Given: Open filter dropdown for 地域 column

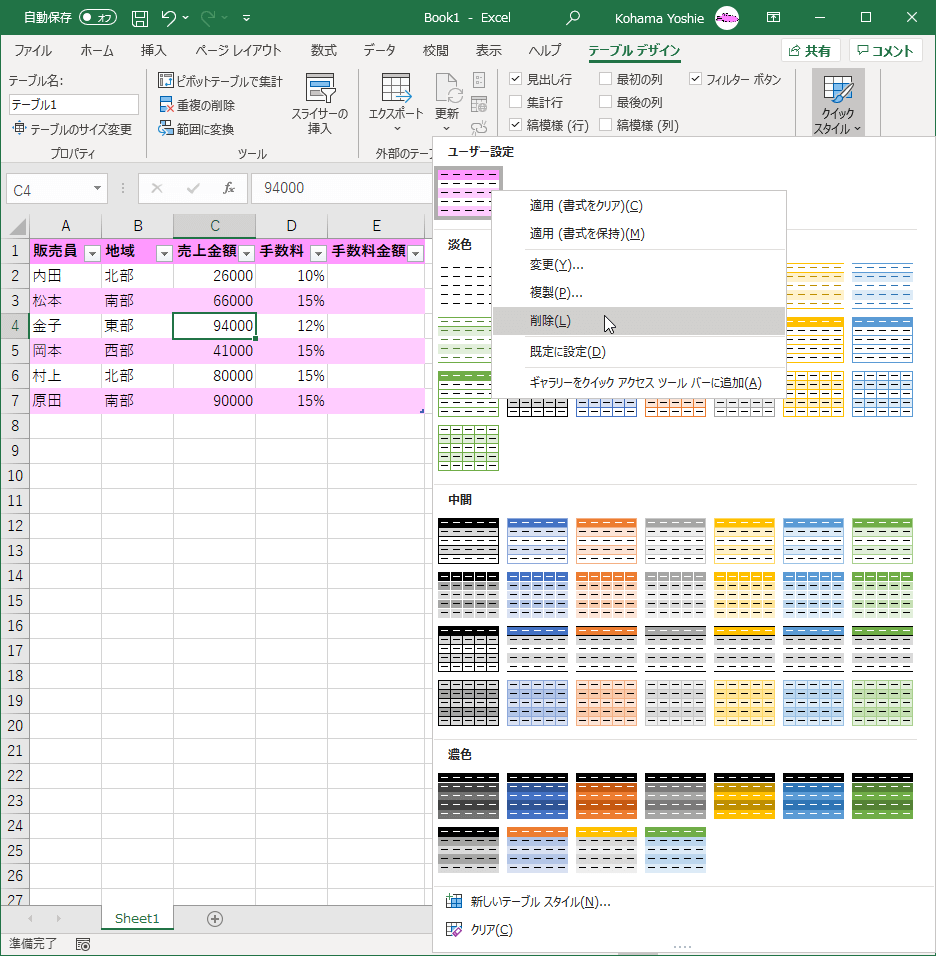Looking at the screenshot, I should pyautogui.click(x=164, y=253).
